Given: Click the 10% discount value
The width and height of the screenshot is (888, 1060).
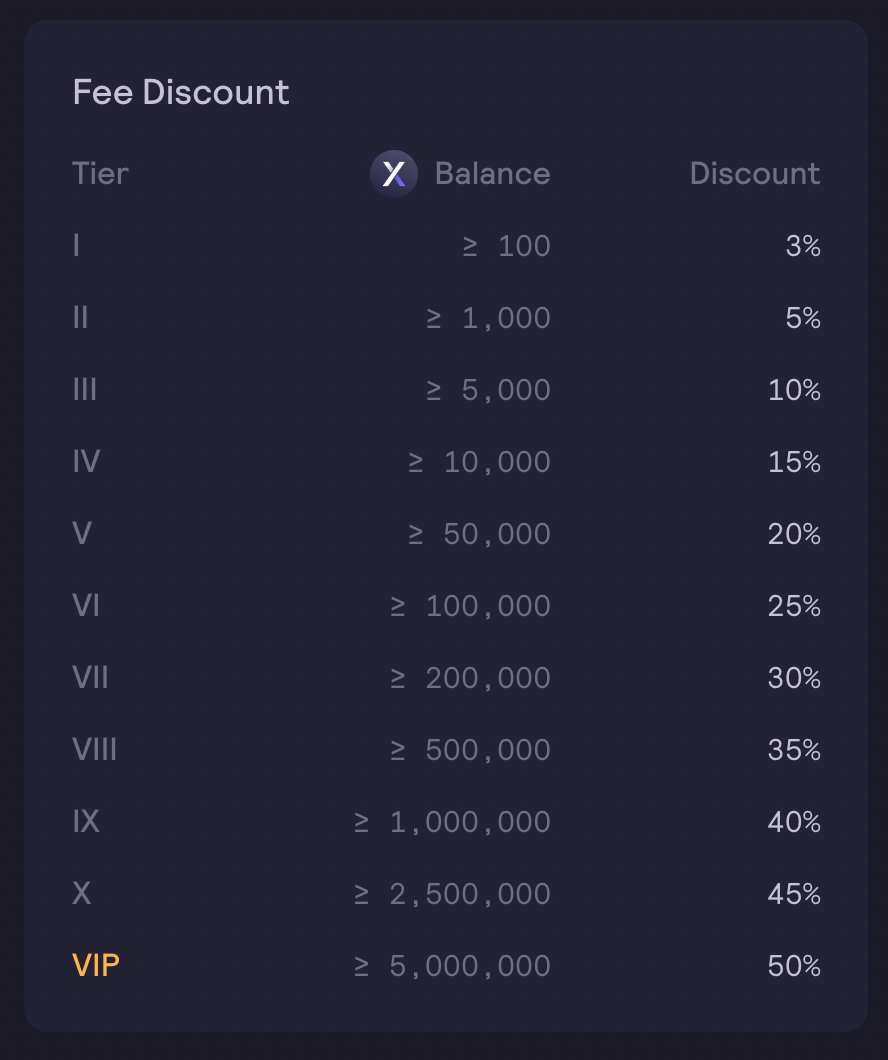Looking at the screenshot, I should (794, 390).
